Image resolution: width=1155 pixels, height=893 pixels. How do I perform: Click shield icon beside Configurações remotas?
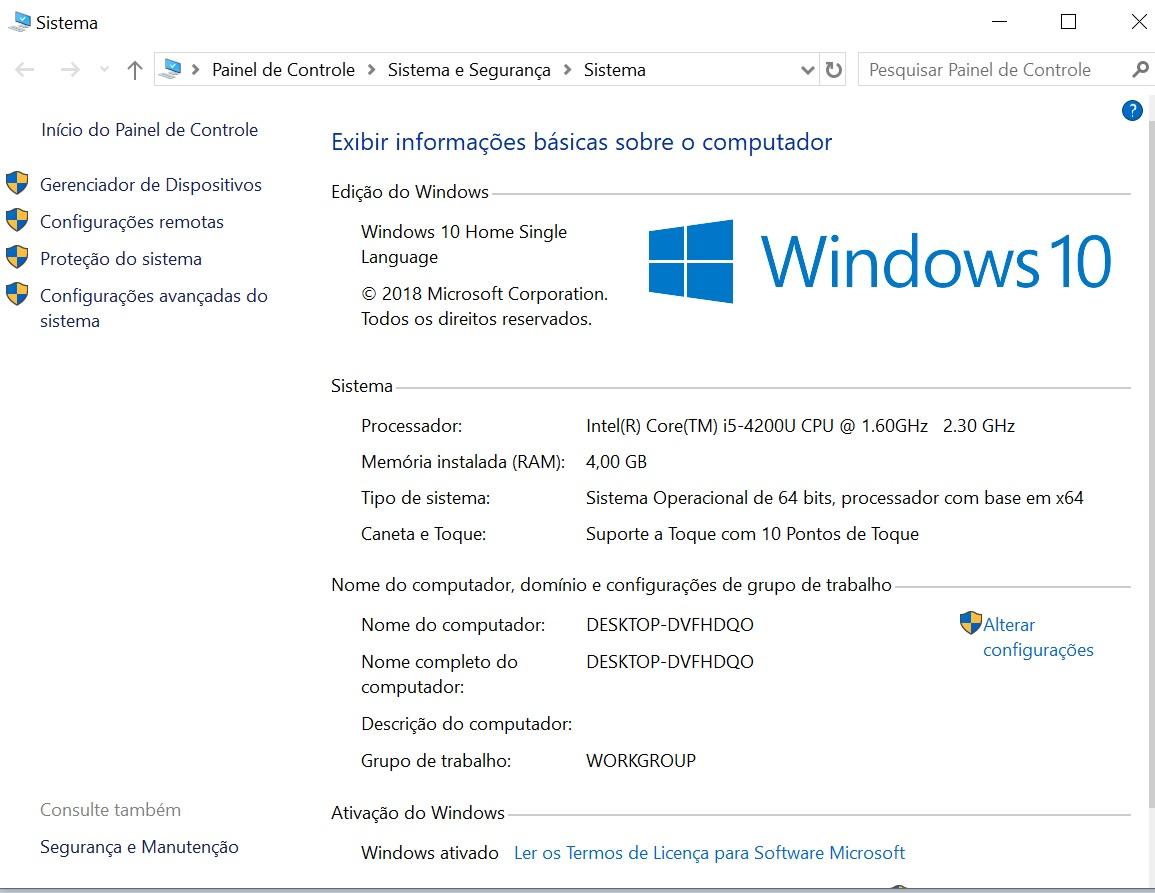coord(17,220)
